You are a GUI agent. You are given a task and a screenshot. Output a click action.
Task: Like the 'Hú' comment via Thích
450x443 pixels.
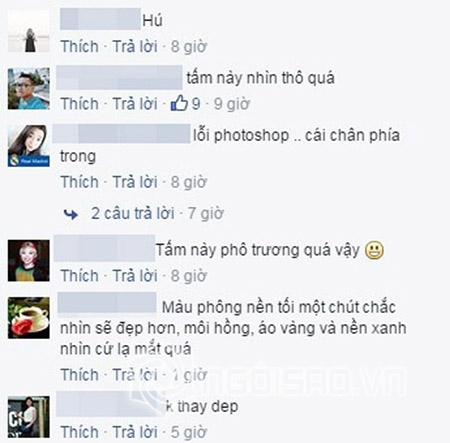[x=80, y=46]
